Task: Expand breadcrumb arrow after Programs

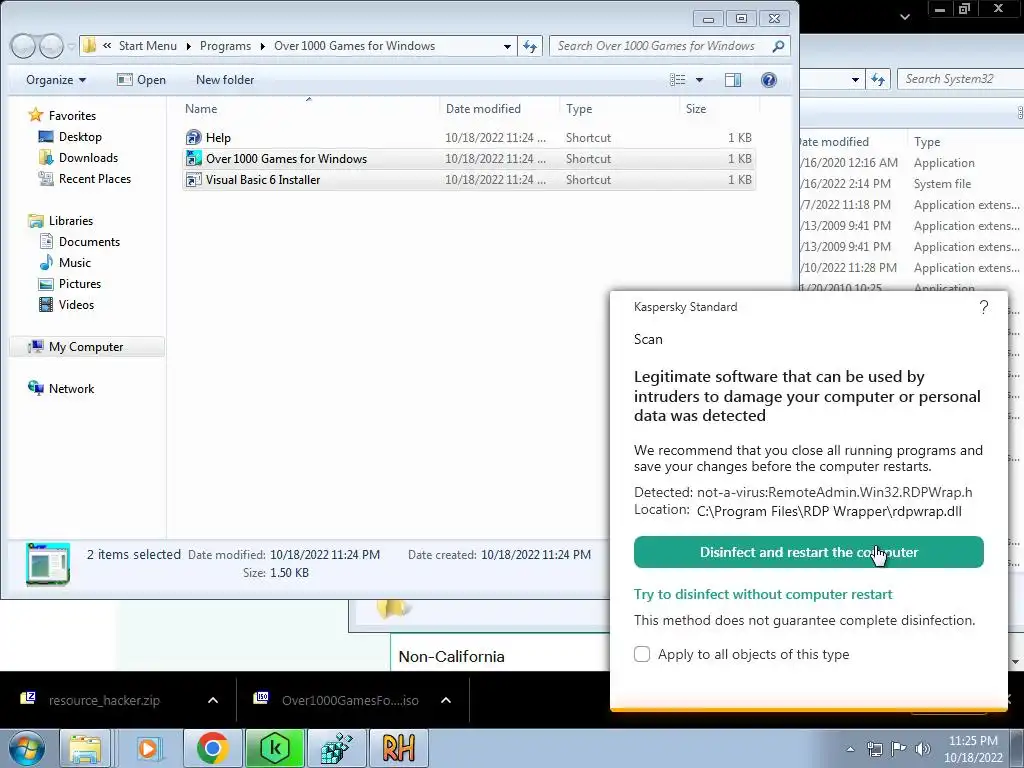Action: pyautogui.click(x=263, y=46)
